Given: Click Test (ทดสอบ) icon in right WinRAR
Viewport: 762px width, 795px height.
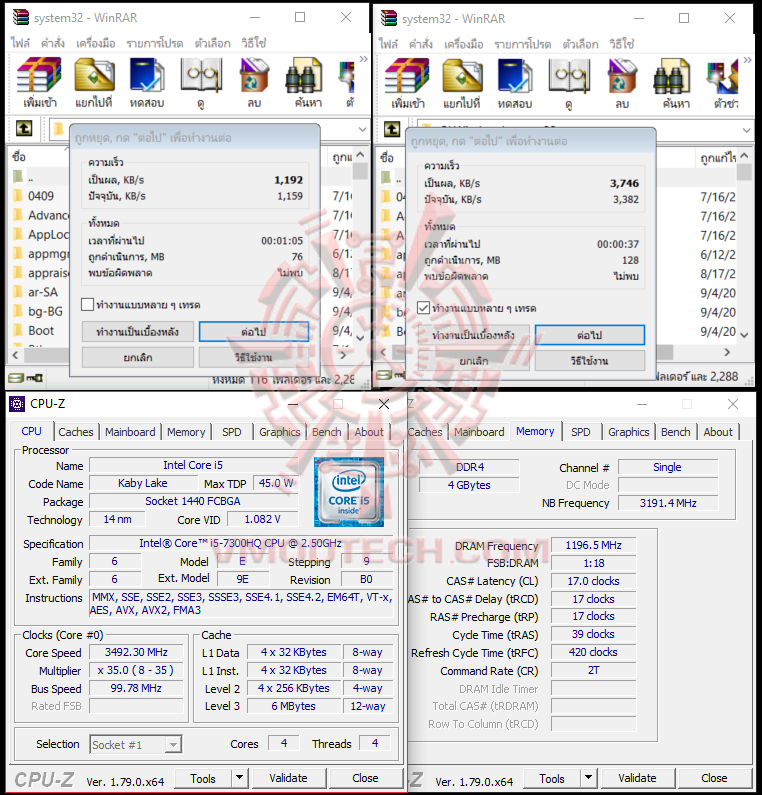Looking at the screenshot, I should click(x=515, y=76).
